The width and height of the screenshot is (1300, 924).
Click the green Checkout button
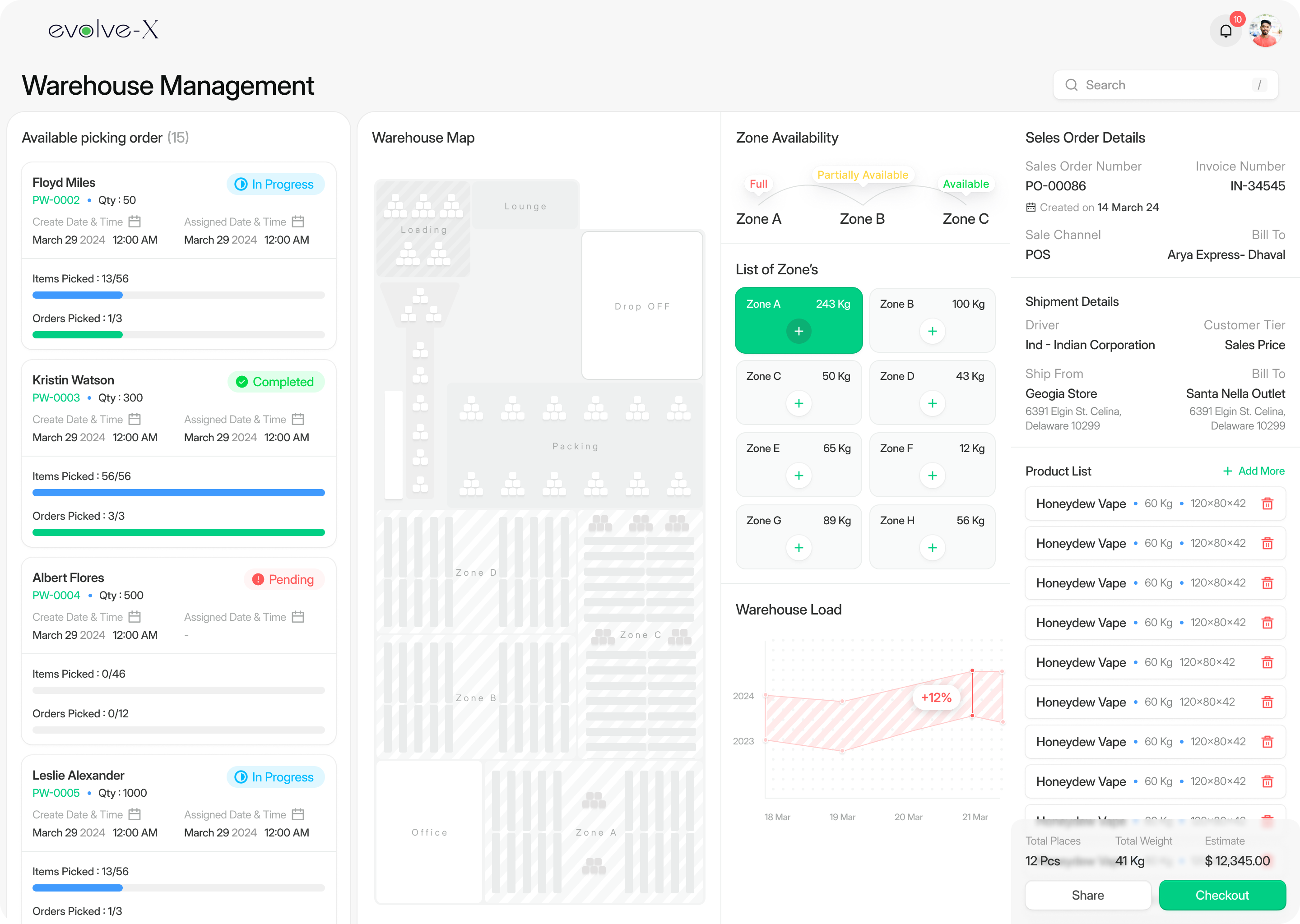click(1221, 895)
